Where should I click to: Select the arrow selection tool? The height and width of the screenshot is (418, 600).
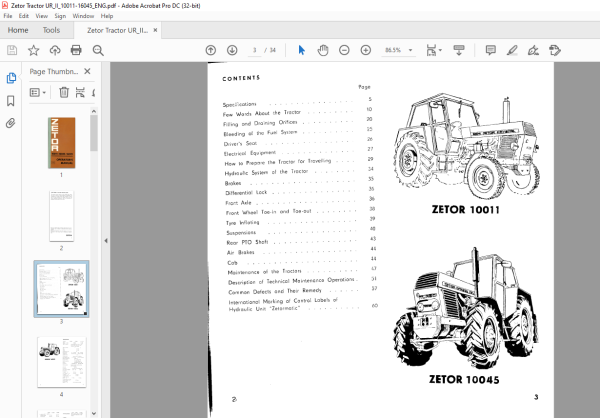pyautogui.click(x=302, y=50)
